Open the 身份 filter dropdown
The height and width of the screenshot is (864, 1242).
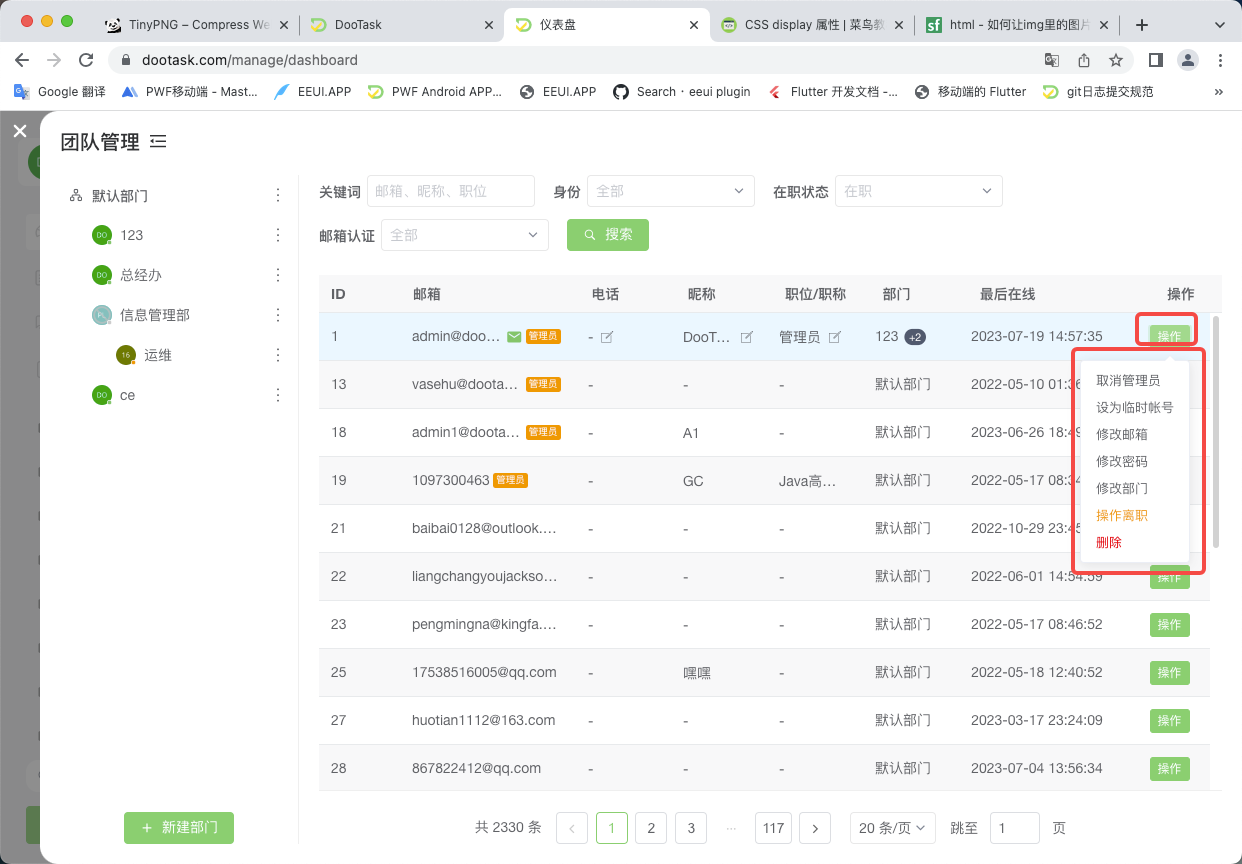tap(670, 190)
